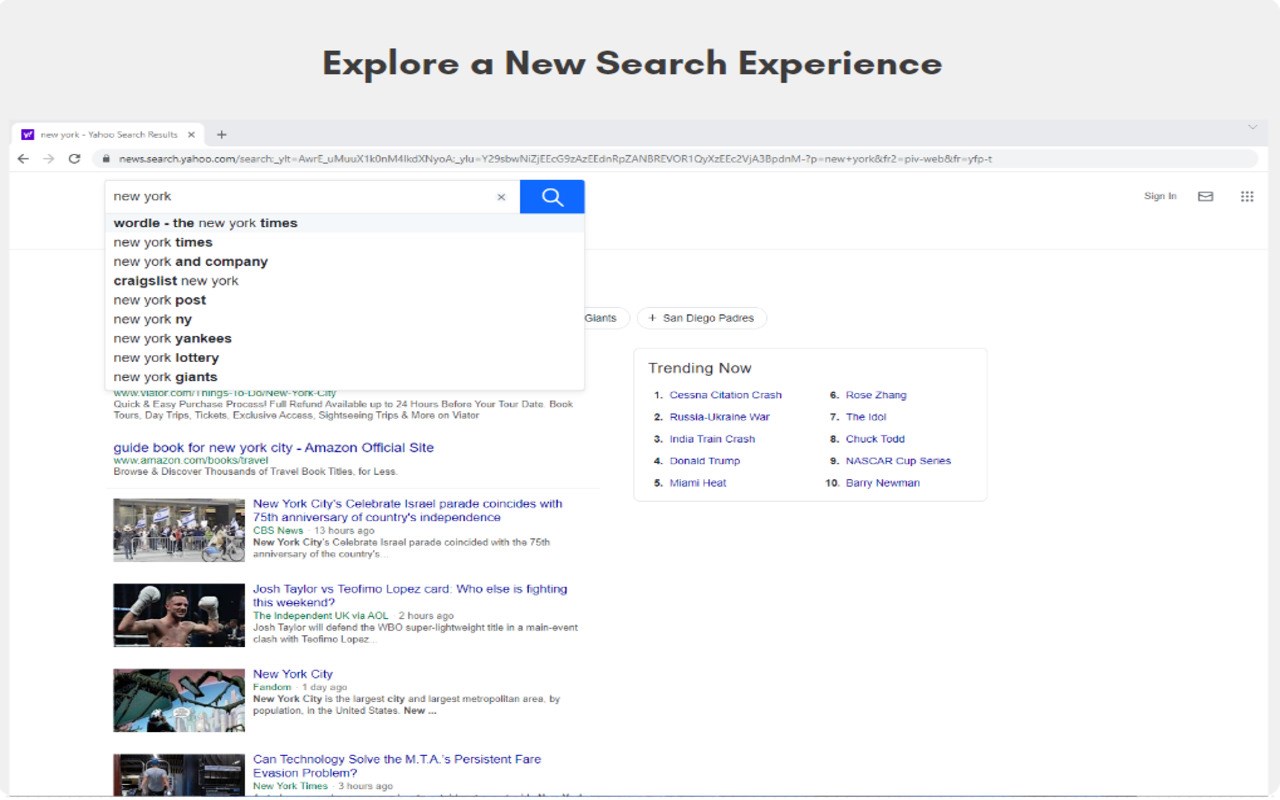The height and width of the screenshot is (800, 1280).
Task: Select suggestion craigslist new york
Action: (344, 281)
